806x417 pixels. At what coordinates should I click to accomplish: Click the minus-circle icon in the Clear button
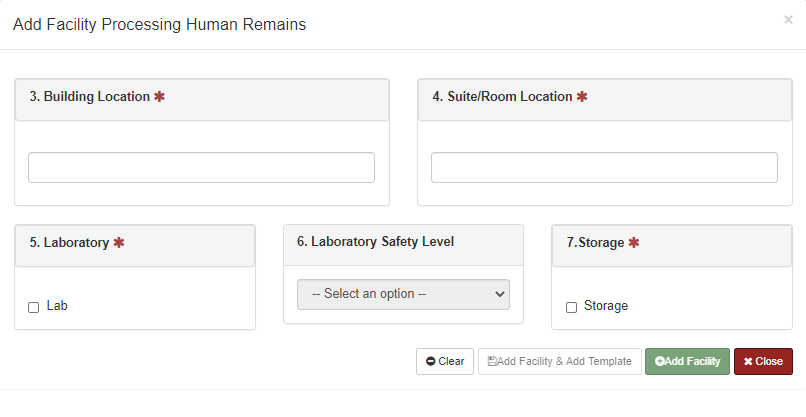tap(430, 361)
